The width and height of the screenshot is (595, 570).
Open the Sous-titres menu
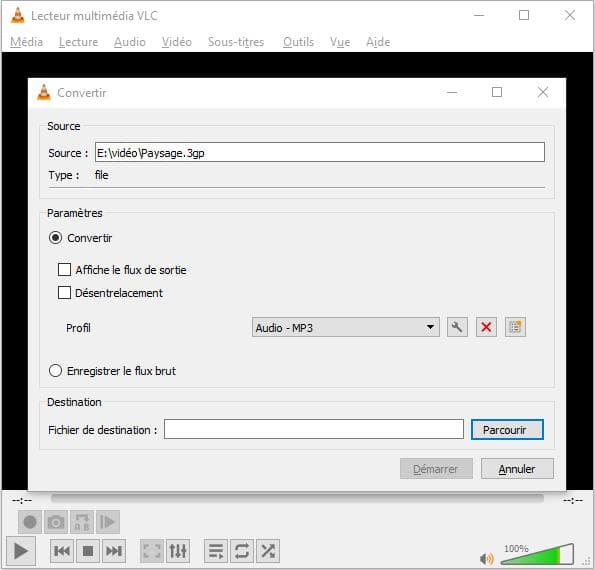(x=236, y=42)
